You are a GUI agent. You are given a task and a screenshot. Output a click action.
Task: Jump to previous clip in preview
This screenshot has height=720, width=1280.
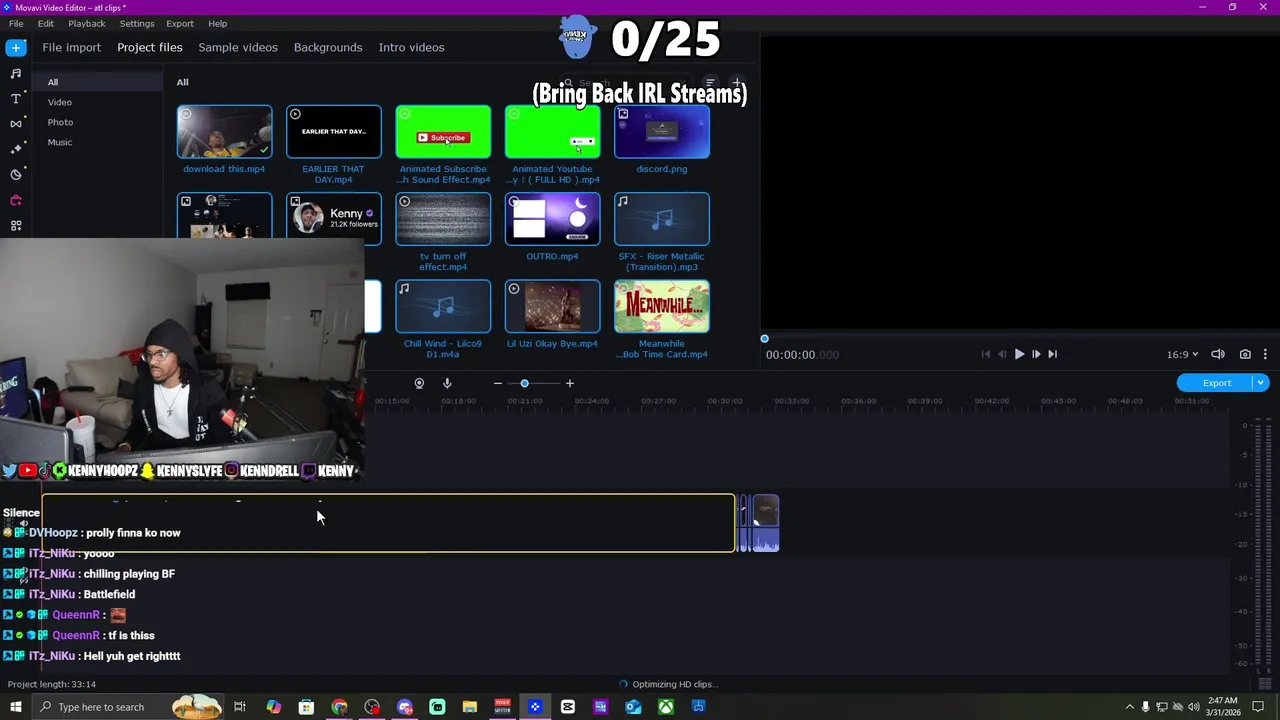pos(986,354)
